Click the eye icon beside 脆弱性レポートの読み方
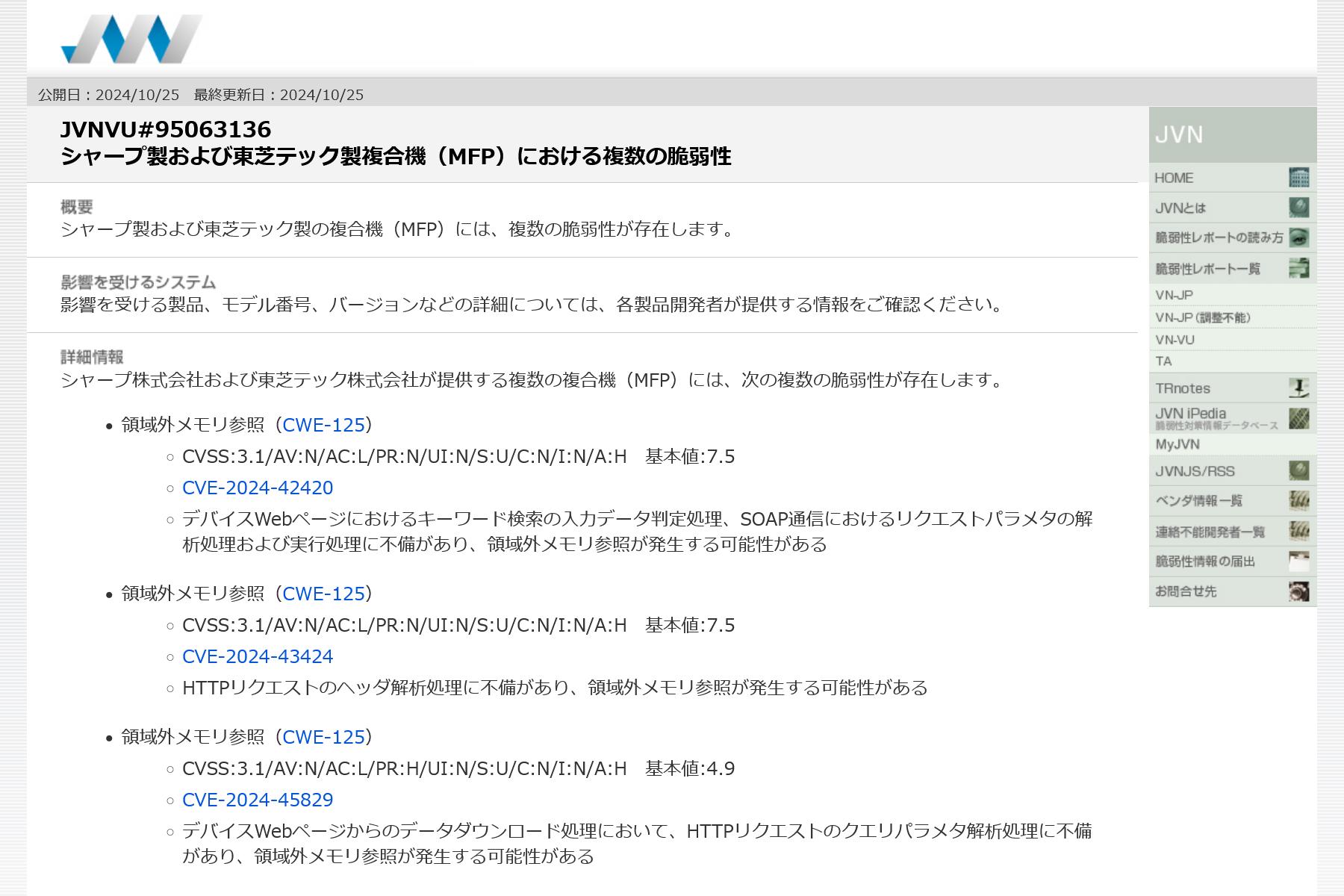 [x=1299, y=237]
